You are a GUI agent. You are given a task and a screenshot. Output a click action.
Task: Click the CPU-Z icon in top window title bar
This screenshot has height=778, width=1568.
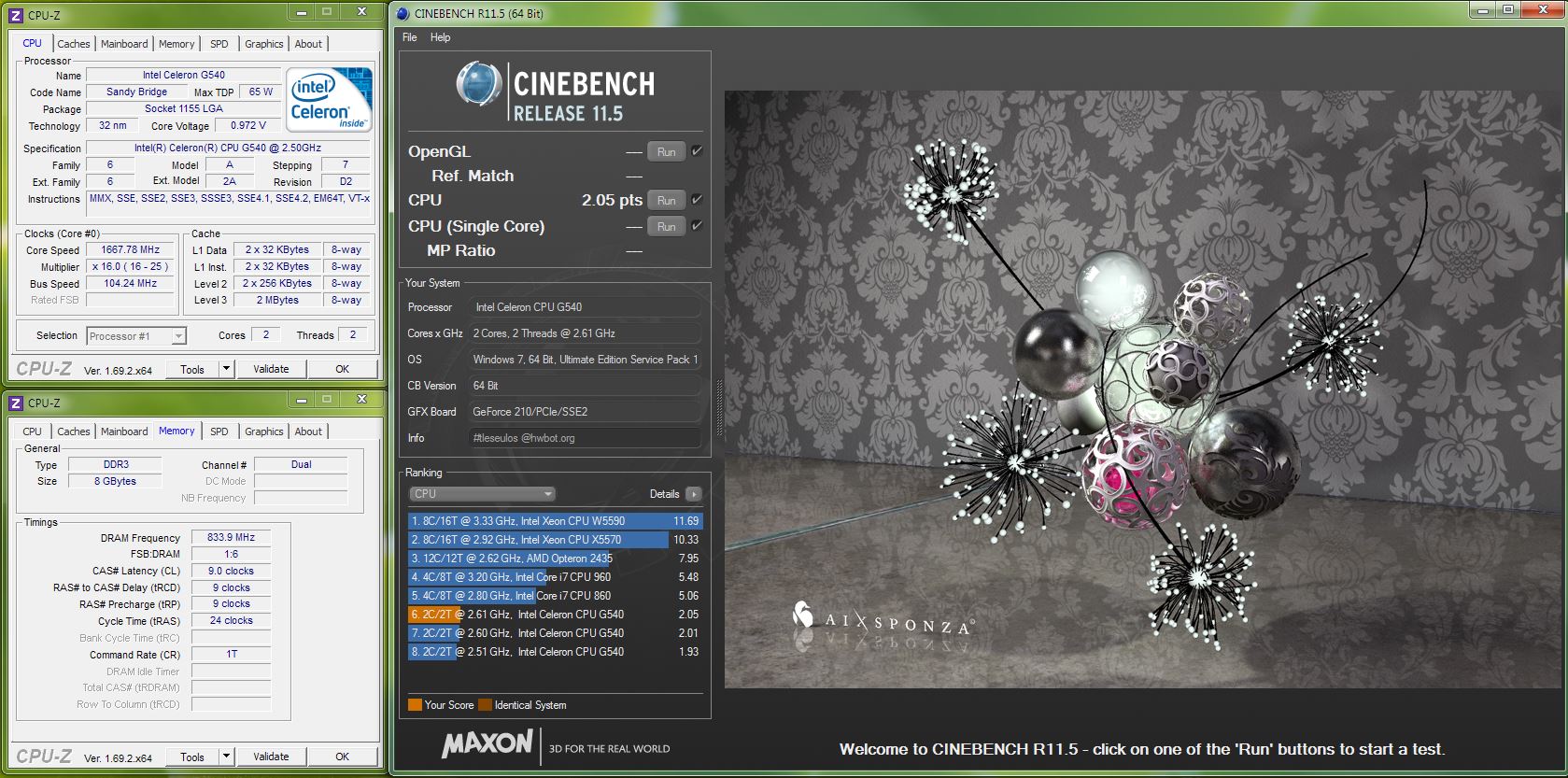[x=15, y=15]
